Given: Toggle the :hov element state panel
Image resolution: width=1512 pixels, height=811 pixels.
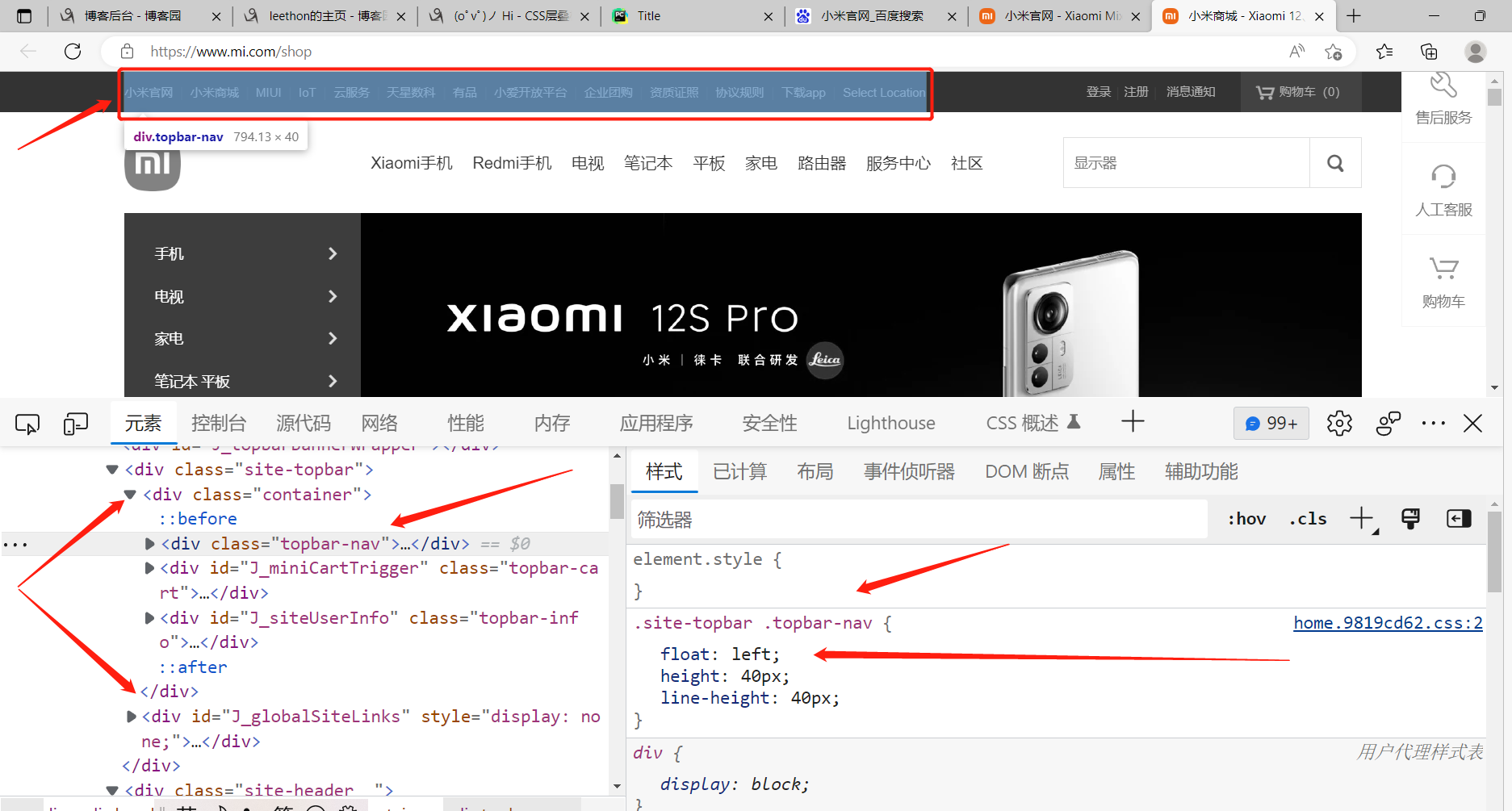Looking at the screenshot, I should click(x=1247, y=519).
